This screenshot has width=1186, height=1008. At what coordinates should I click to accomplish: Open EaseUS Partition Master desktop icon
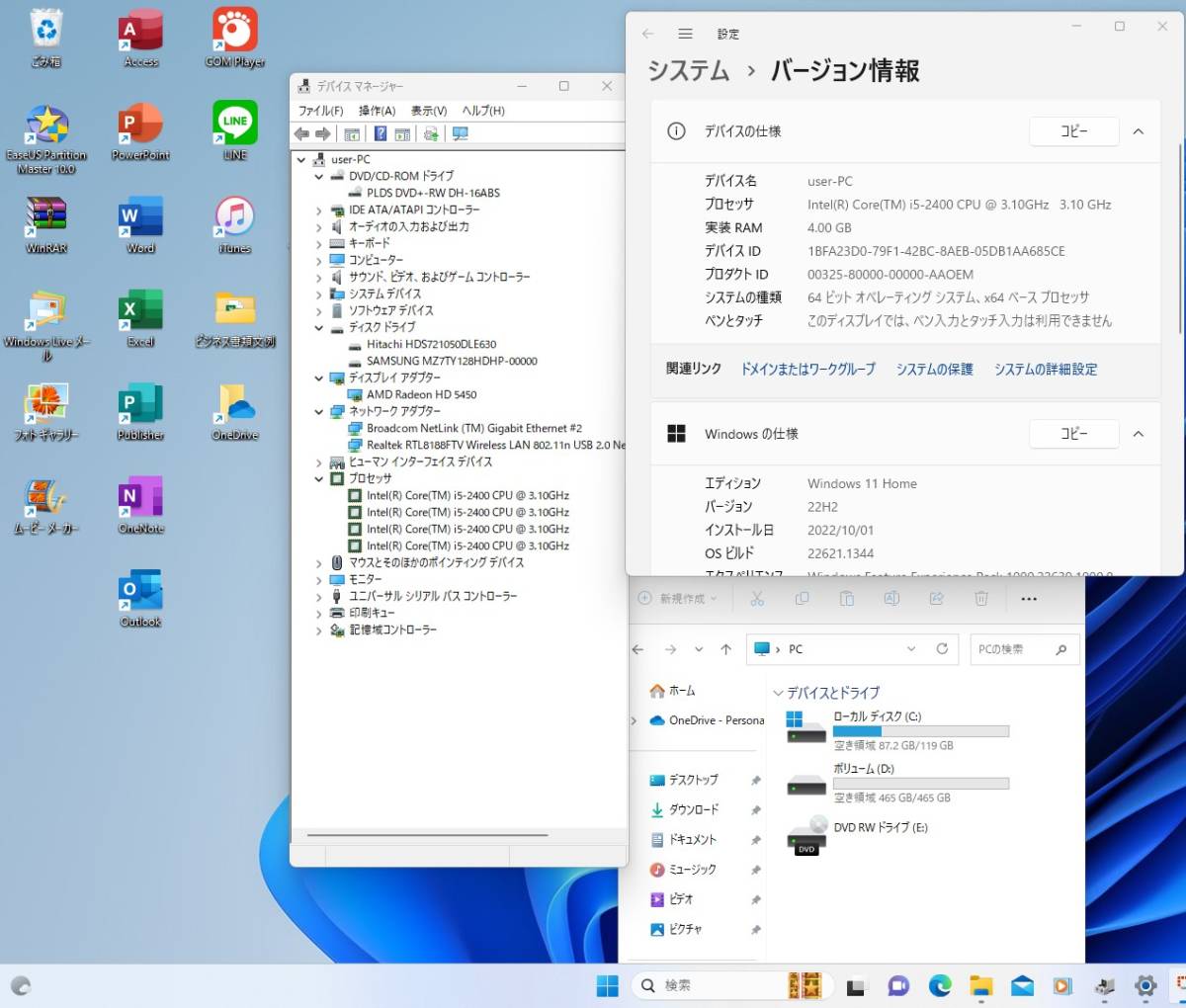pyautogui.click(x=46, y=138)
